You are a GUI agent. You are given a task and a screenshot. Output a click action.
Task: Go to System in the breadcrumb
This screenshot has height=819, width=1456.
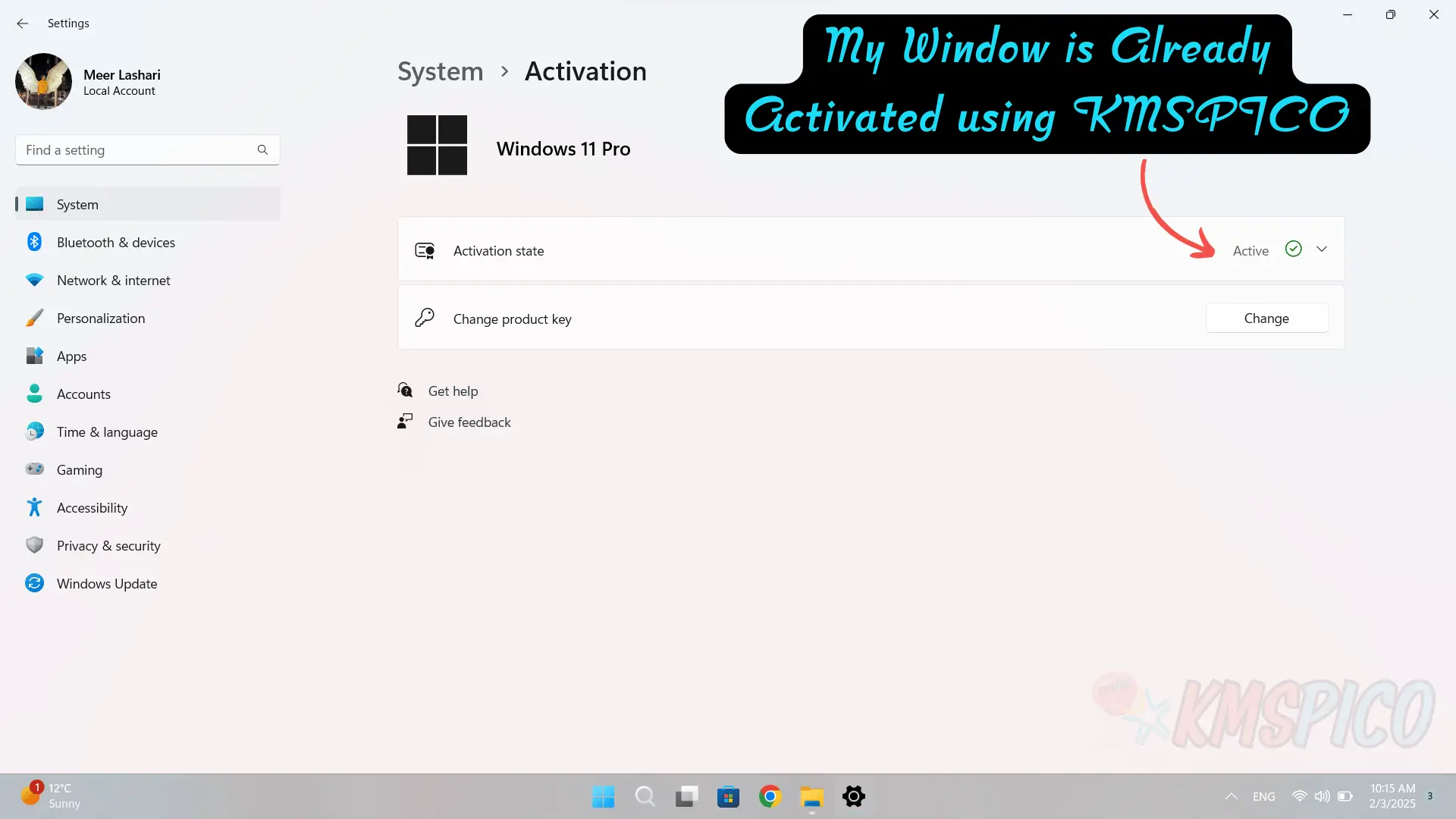point(440,71)
